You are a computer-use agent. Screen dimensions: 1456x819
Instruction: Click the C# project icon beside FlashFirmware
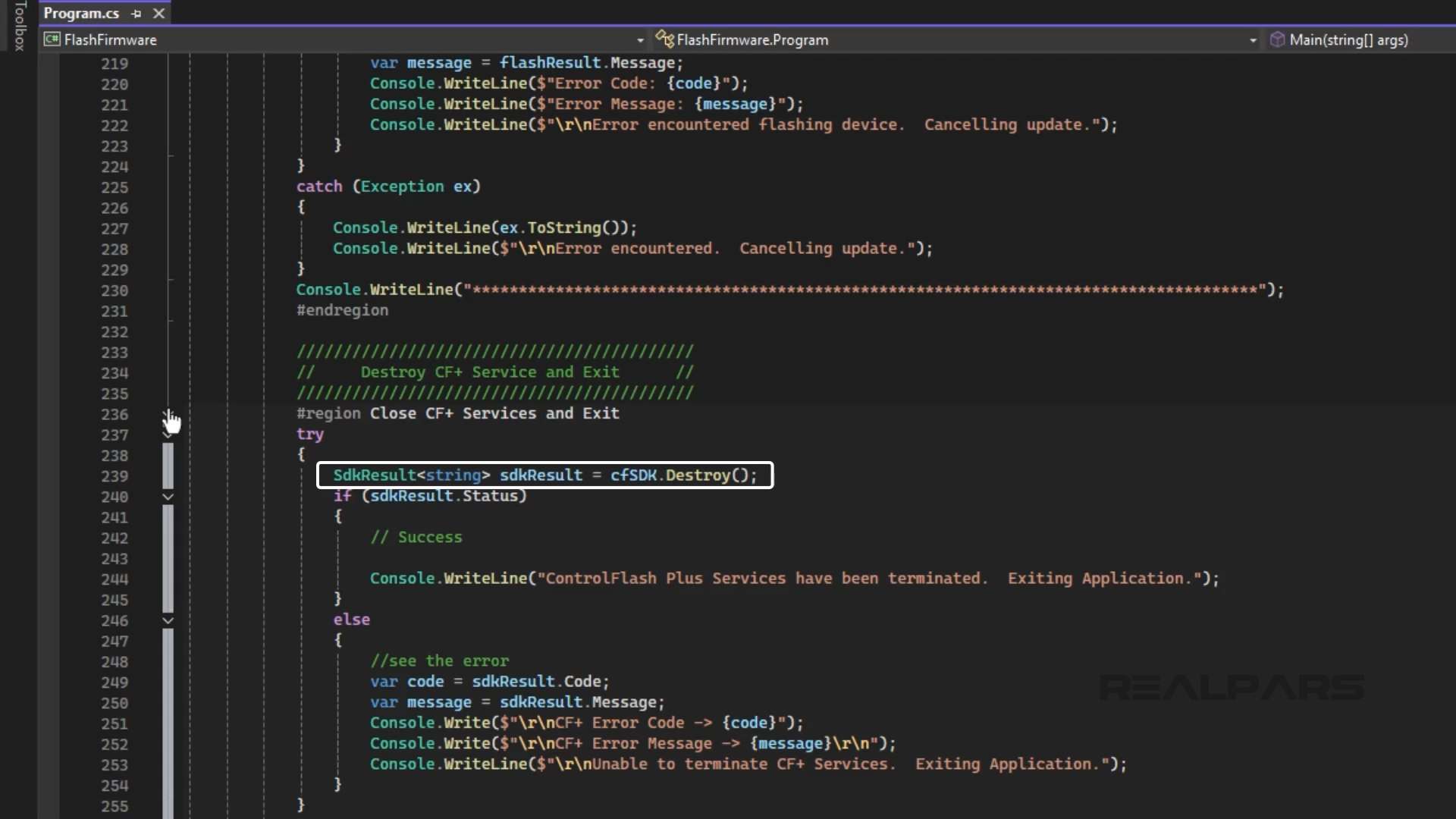coord(52,39)
